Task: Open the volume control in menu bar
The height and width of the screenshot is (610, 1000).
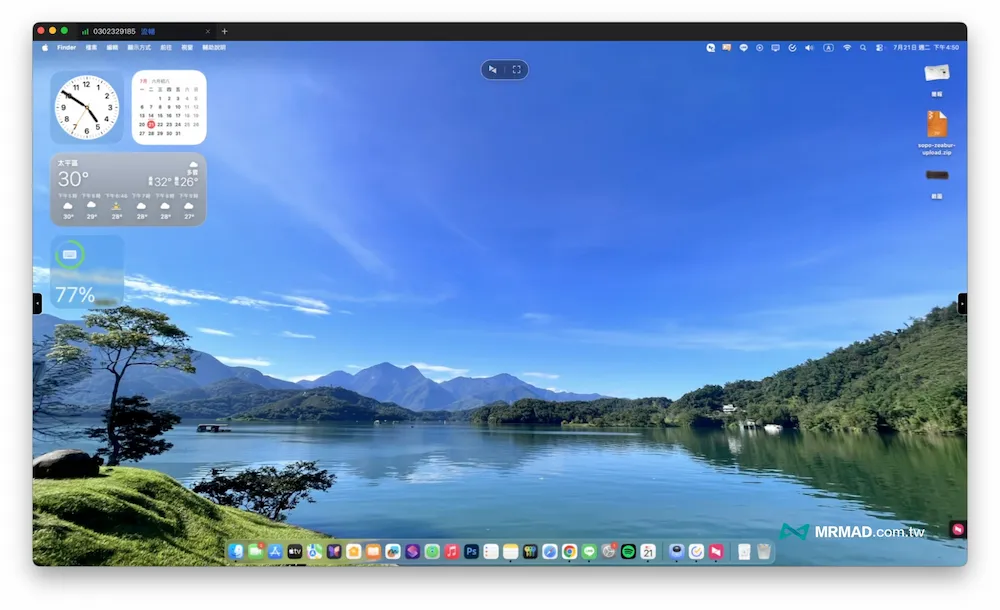Action: point(809,48)
